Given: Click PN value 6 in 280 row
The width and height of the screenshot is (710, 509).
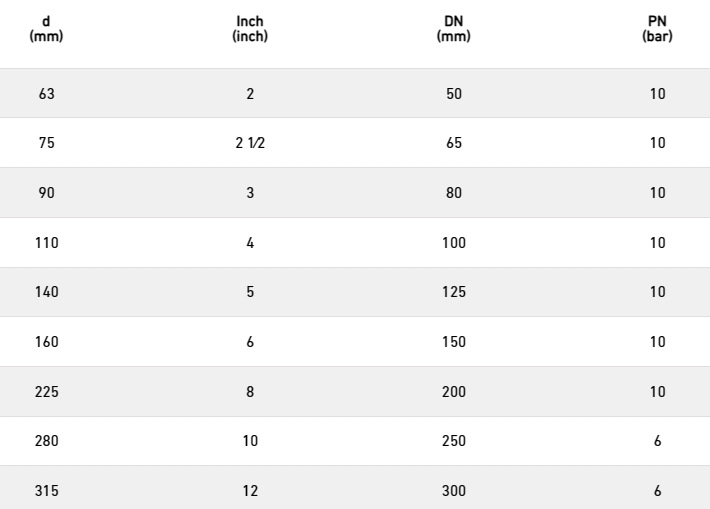Looking at the screenshot, I should click(x=657, y=441).
